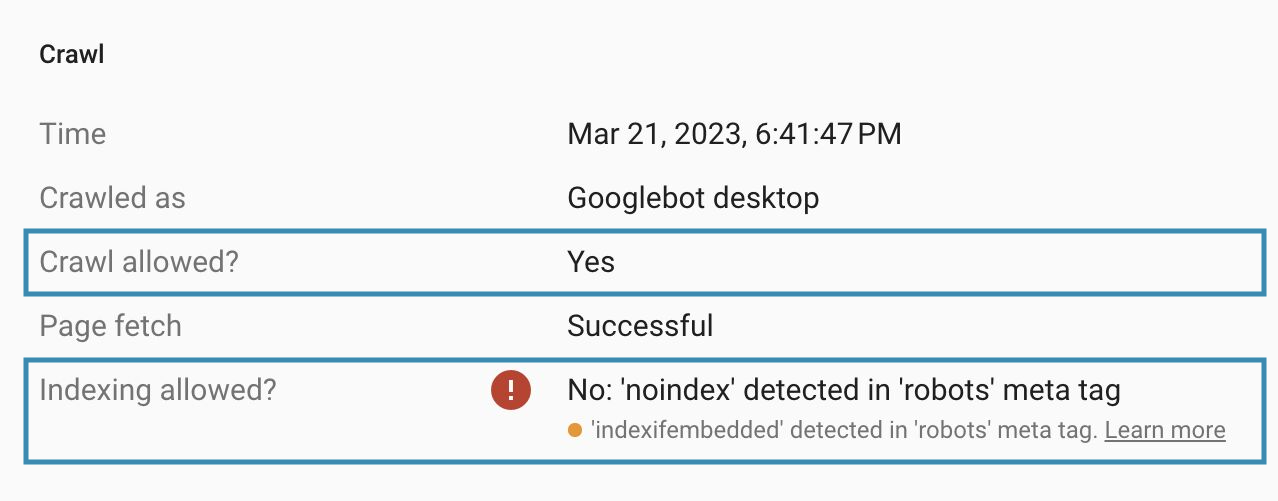Select the Googlebot desktop value

tap(693, 198)
